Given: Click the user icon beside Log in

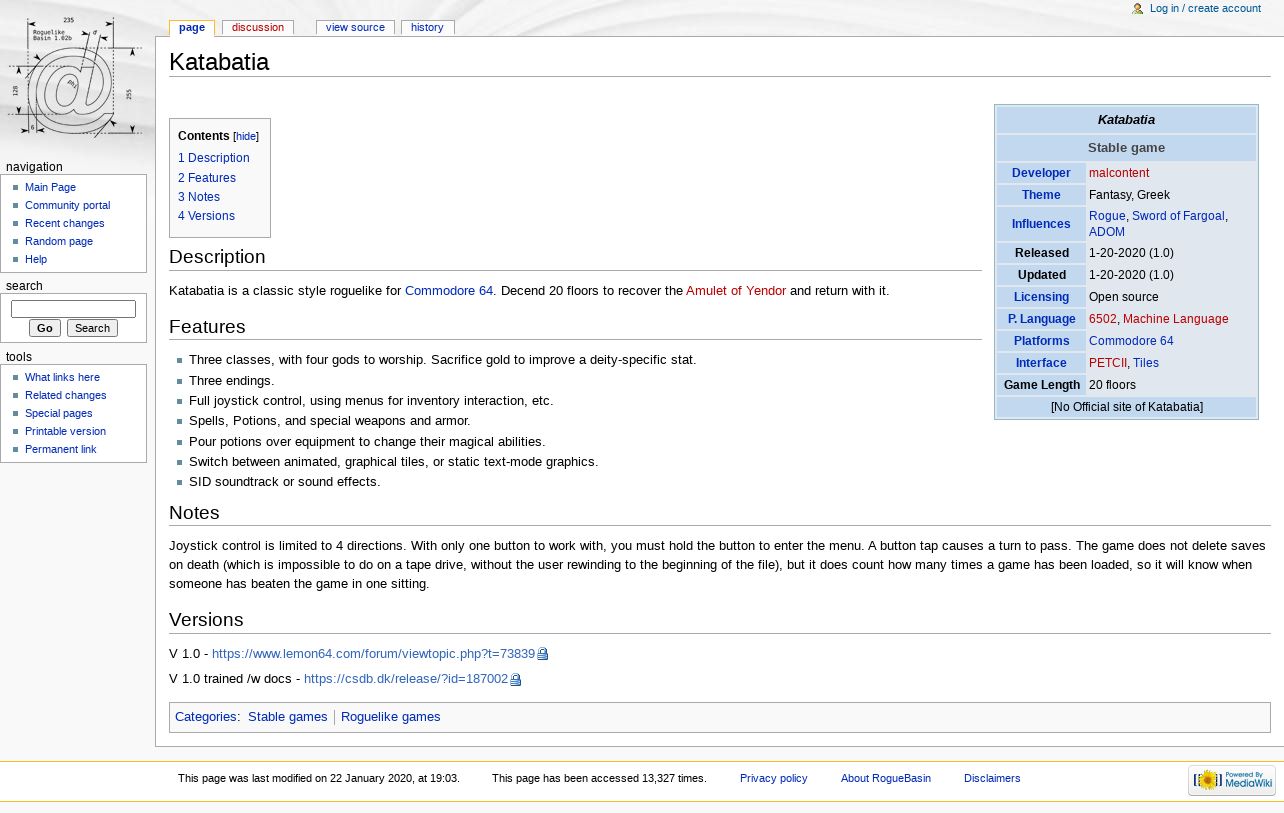Looking at the screenshot, I should [1138, 9].
